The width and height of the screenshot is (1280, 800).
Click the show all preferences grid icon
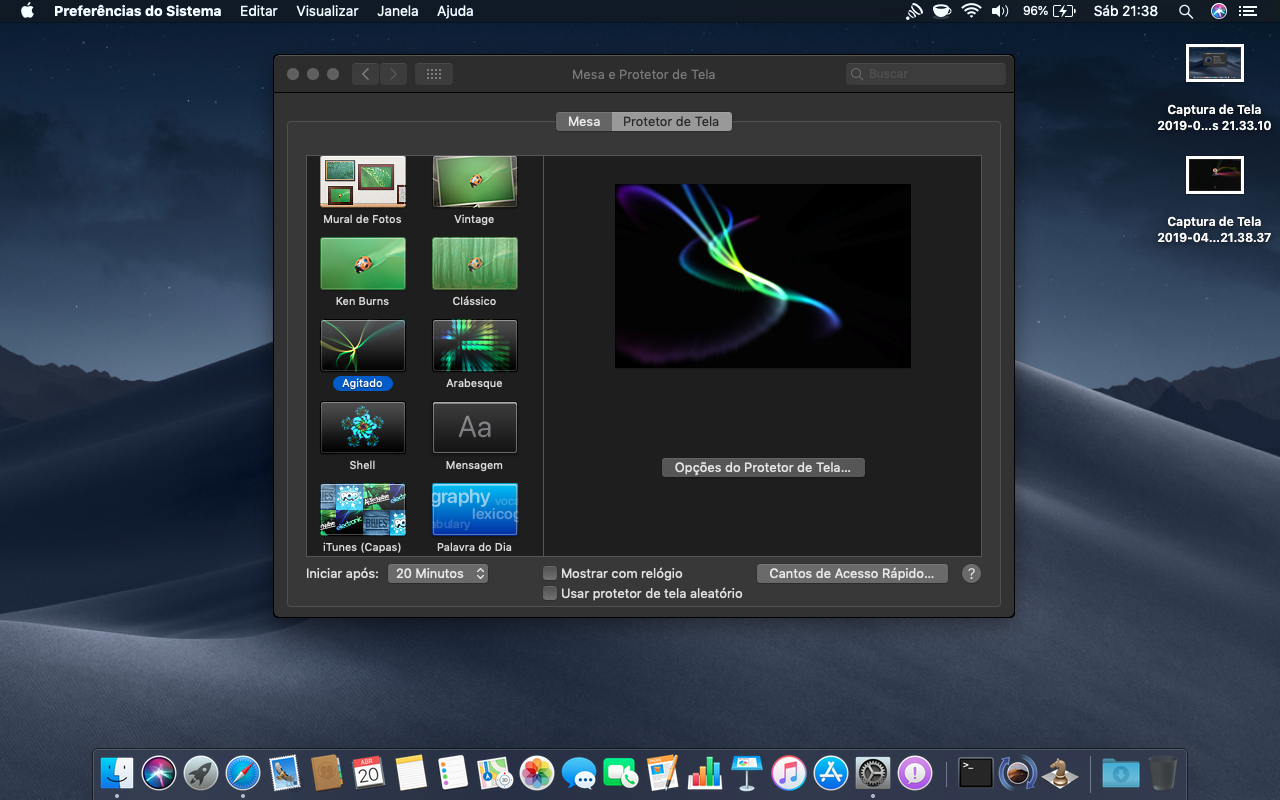point(433,74)
